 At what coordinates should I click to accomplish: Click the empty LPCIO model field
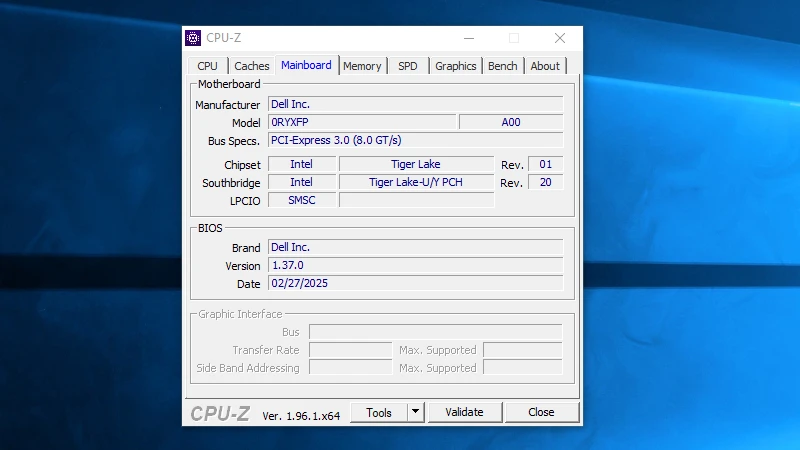click(x=416, y=200)
